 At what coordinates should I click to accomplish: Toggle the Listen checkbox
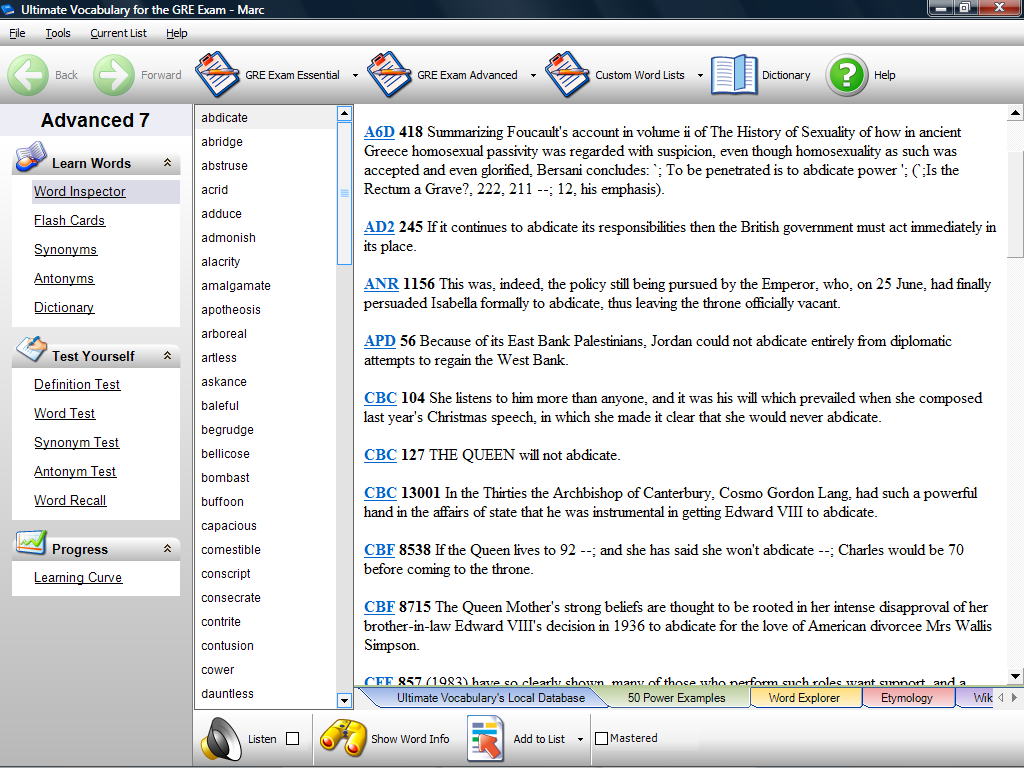tap(293, 739)
